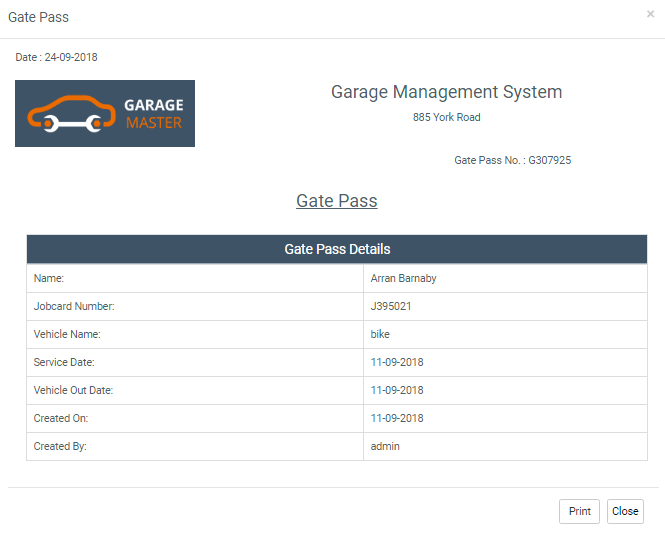665x543 pixels.
Task: Click the Service Date value cell
Action: 397,362
